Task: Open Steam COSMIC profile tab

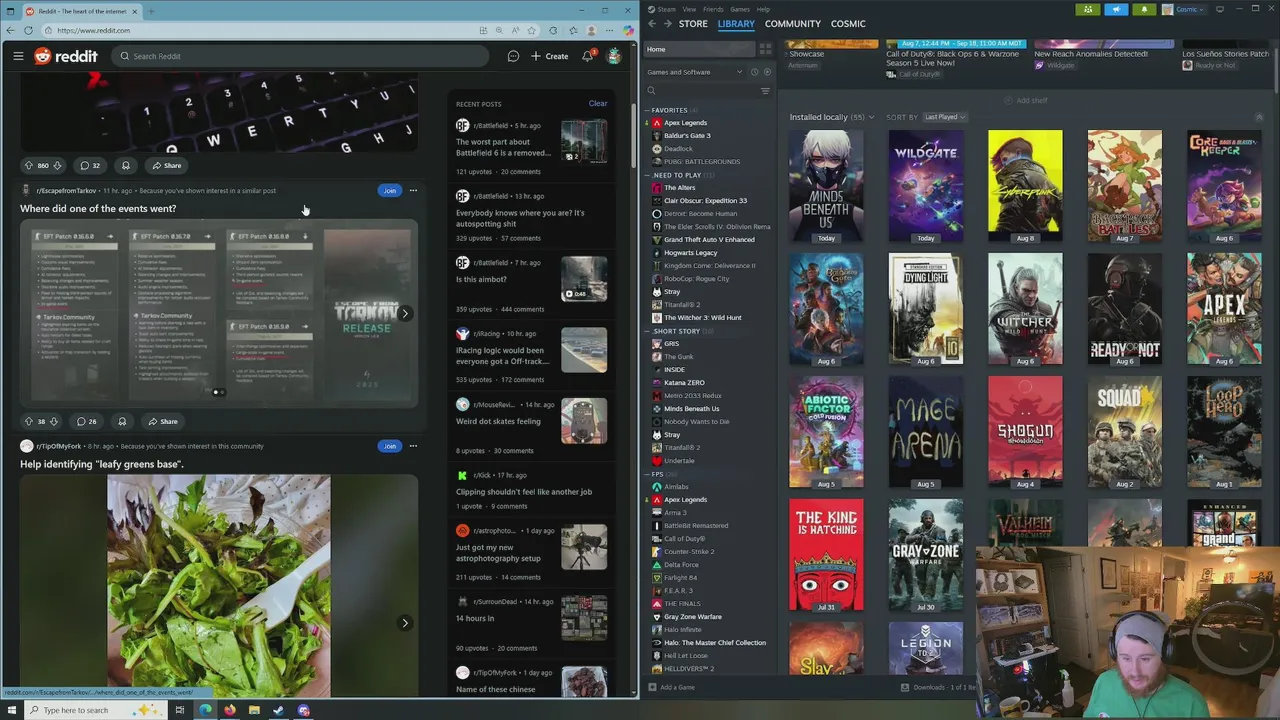Action: [848, 23]
